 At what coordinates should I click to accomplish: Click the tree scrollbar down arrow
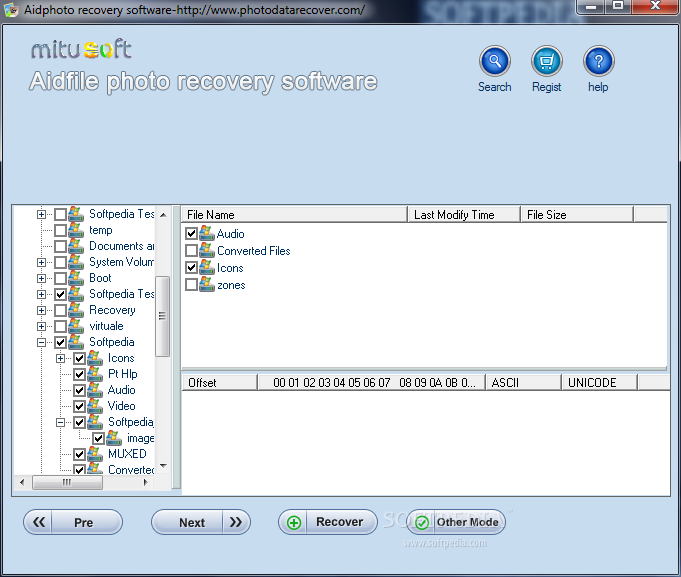click(163, 466)
